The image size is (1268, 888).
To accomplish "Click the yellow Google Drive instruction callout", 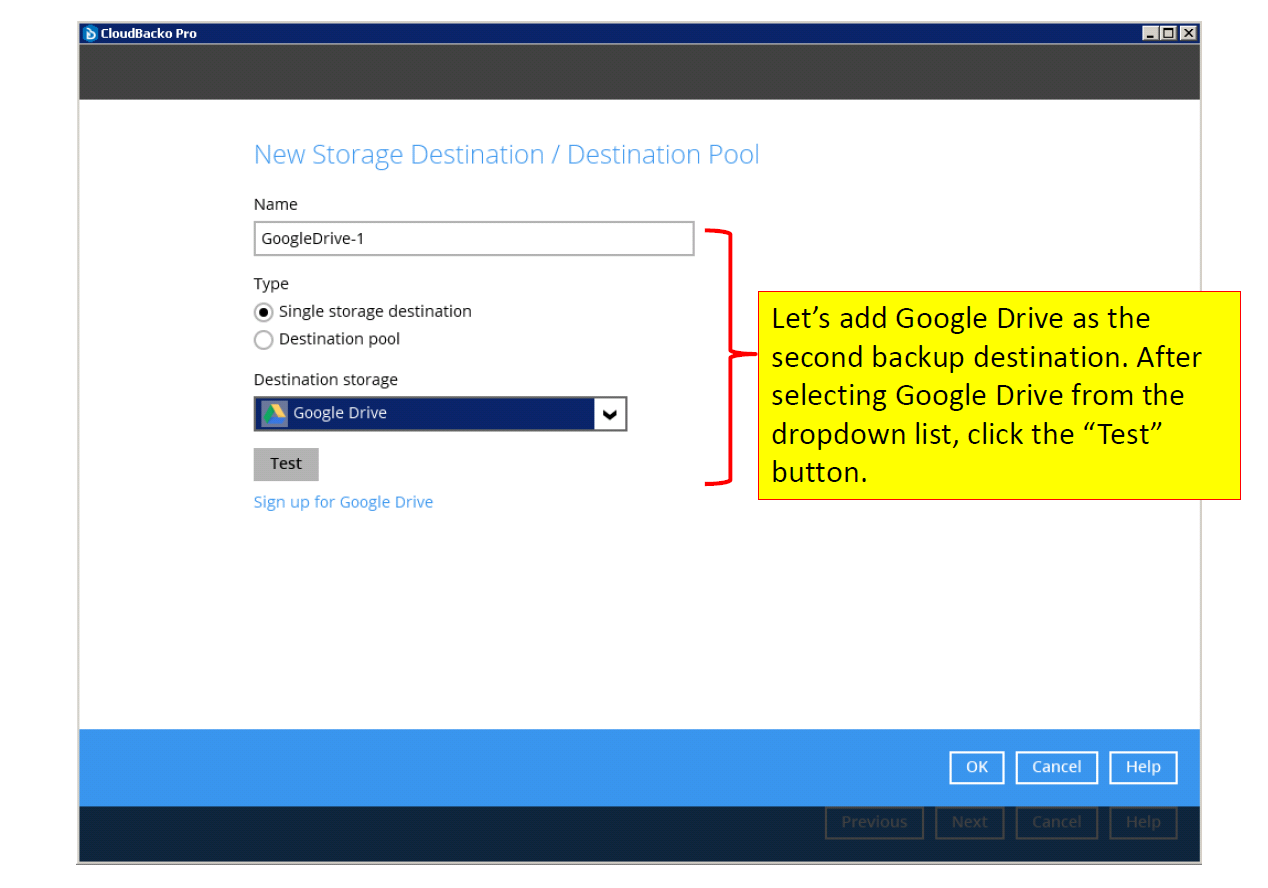I will coord(998,395).
